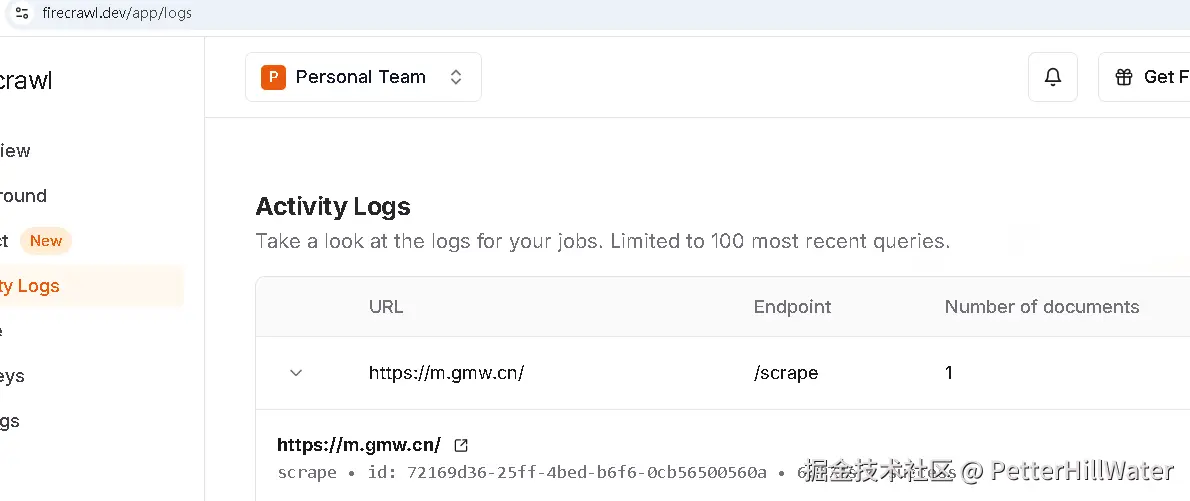Open Activity Logs in the sidebar
Image resolution: width=1190 pixels, height=501 pixels.
click(x=30, y=286)
